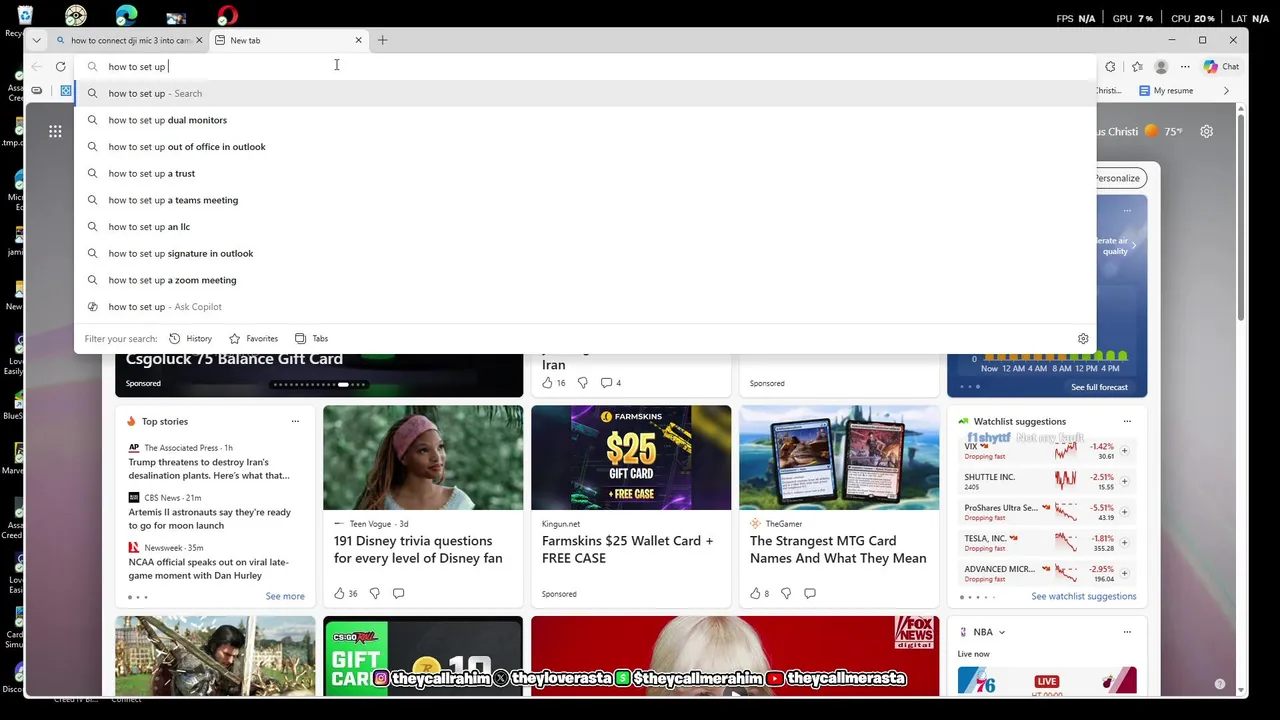Like the Iran news article with 16 likes

pyautogui.click(x=547, y=383)
